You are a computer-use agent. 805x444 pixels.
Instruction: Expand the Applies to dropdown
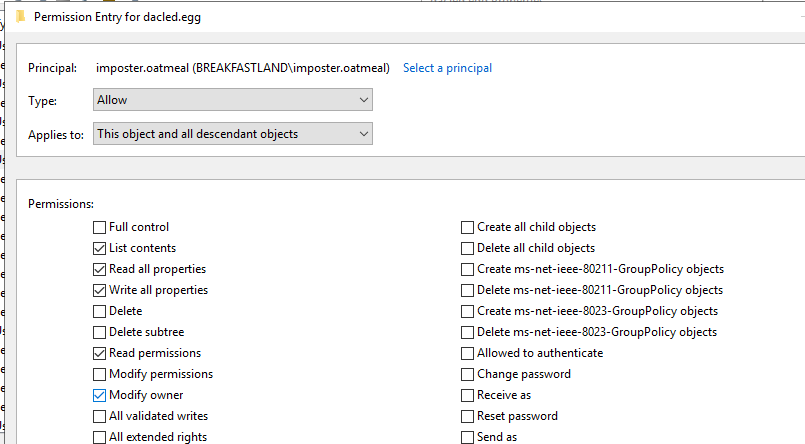click(232, 134)
